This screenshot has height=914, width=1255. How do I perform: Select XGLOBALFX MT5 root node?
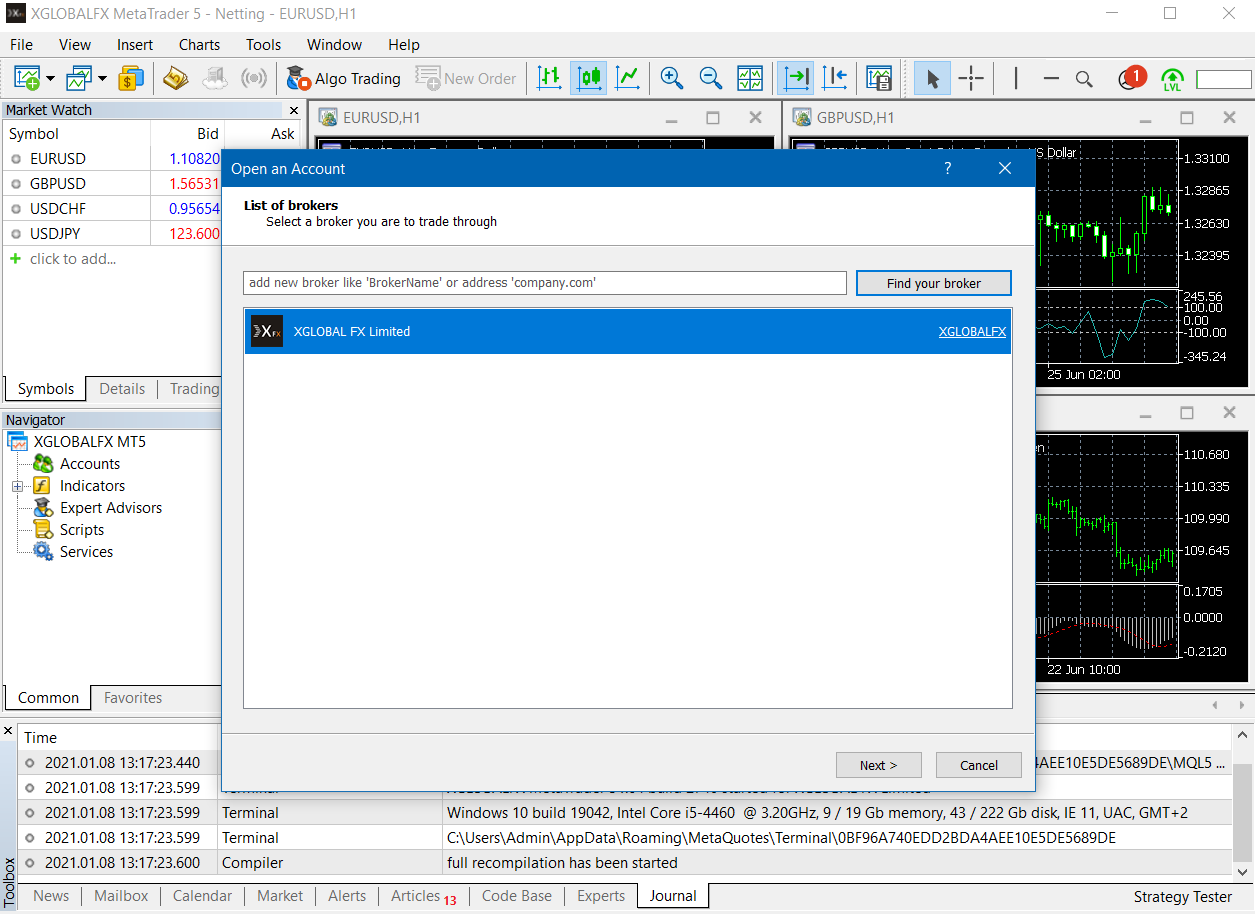89,441
